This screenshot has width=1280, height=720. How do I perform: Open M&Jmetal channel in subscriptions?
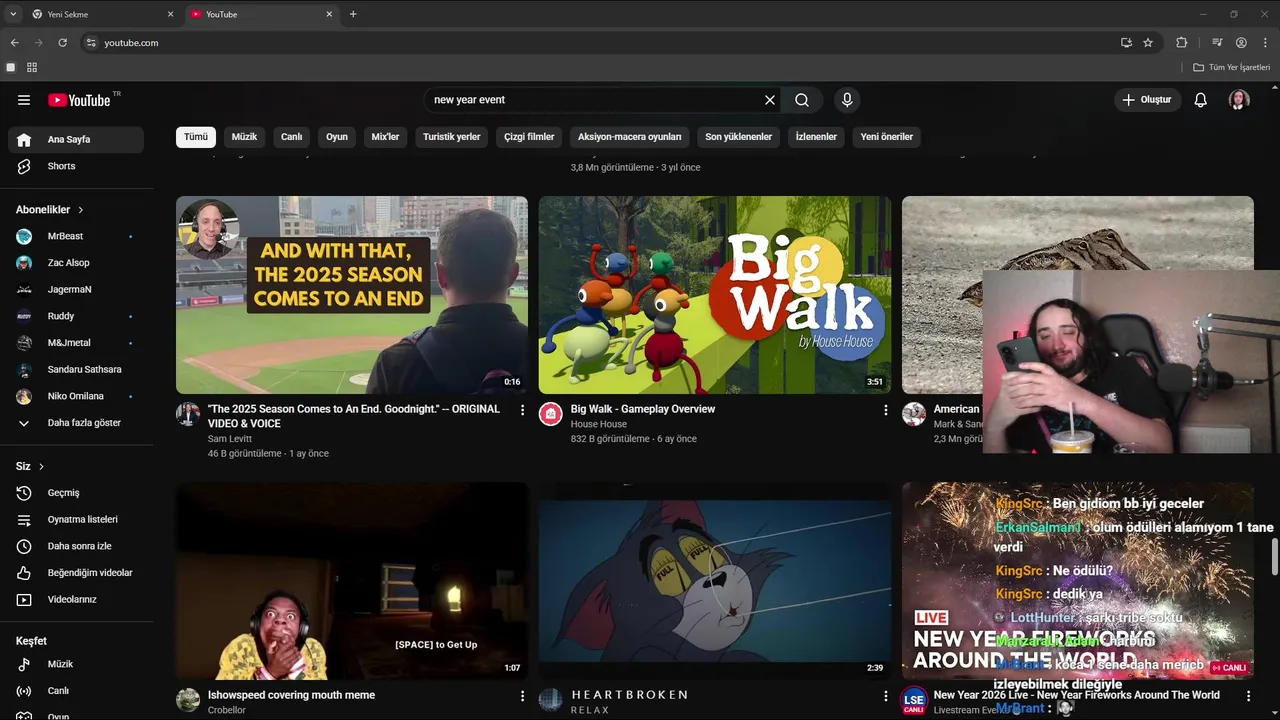pyautogui.click(x=76, y=343)
